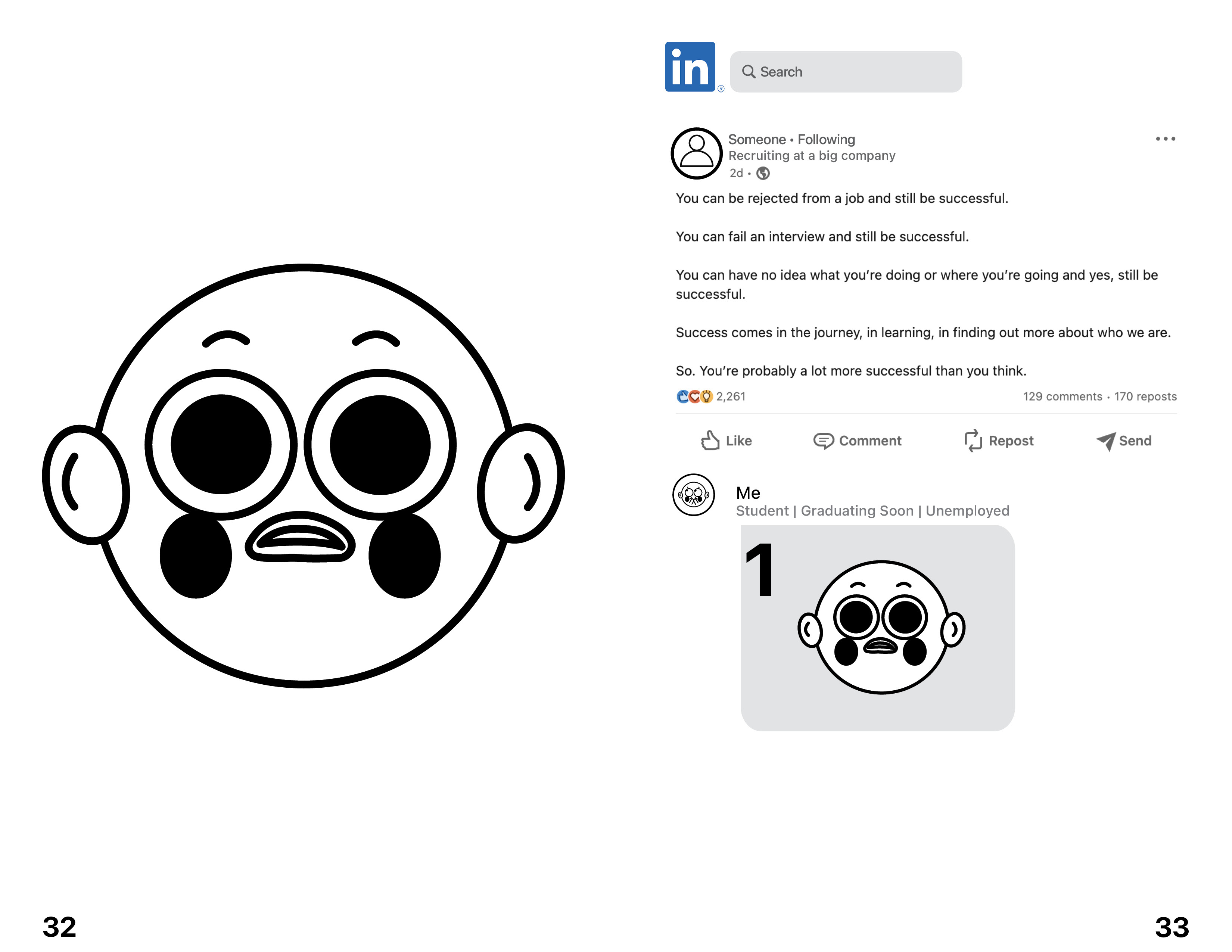Click the Comment speech bubble icon
Viewport: 1232px width, 952px height.
tap(824, 441)
